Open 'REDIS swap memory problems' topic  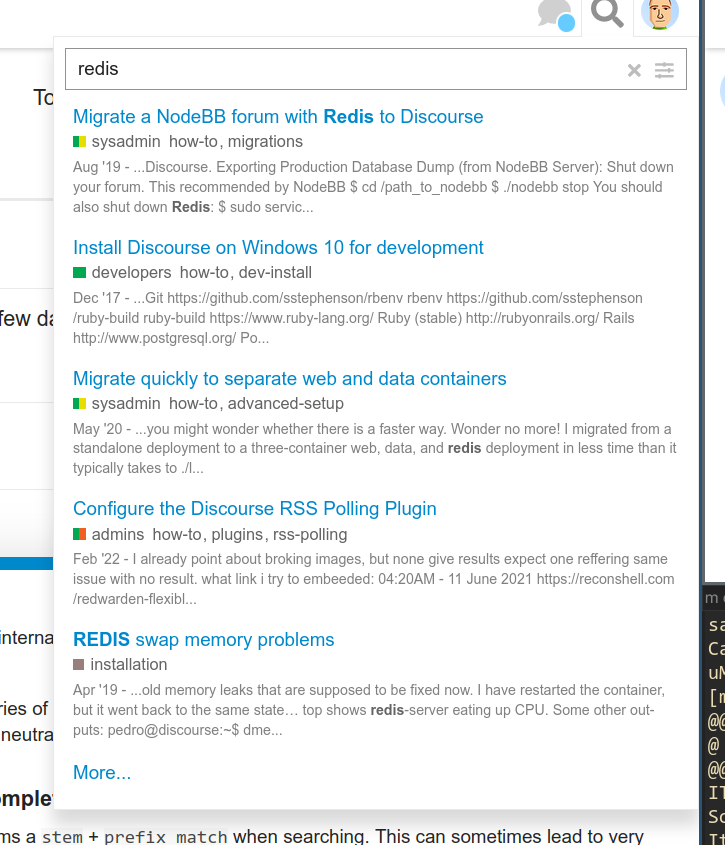click(x=204, y=640)
